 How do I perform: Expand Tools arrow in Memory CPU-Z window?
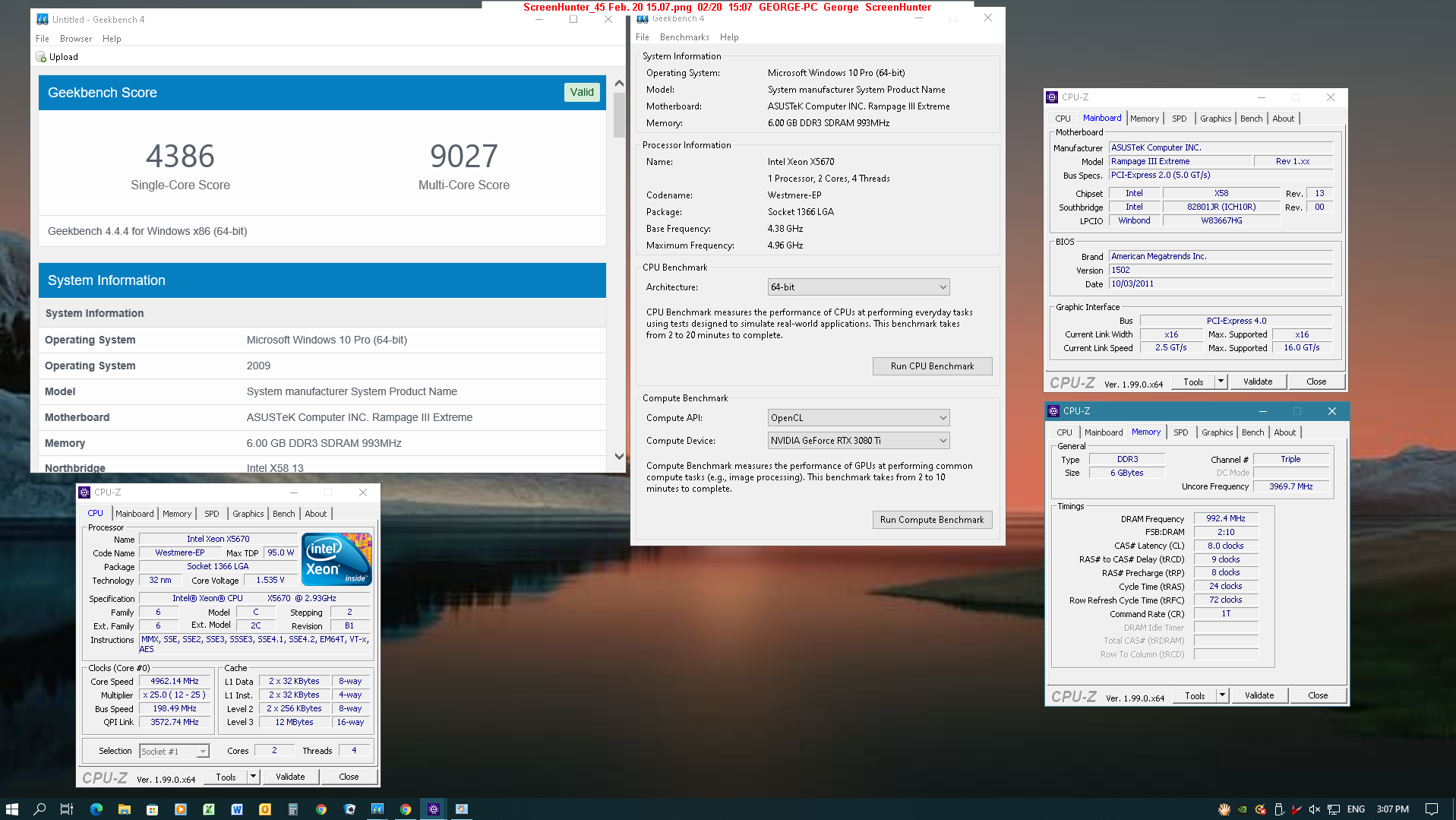point(1222,695)
